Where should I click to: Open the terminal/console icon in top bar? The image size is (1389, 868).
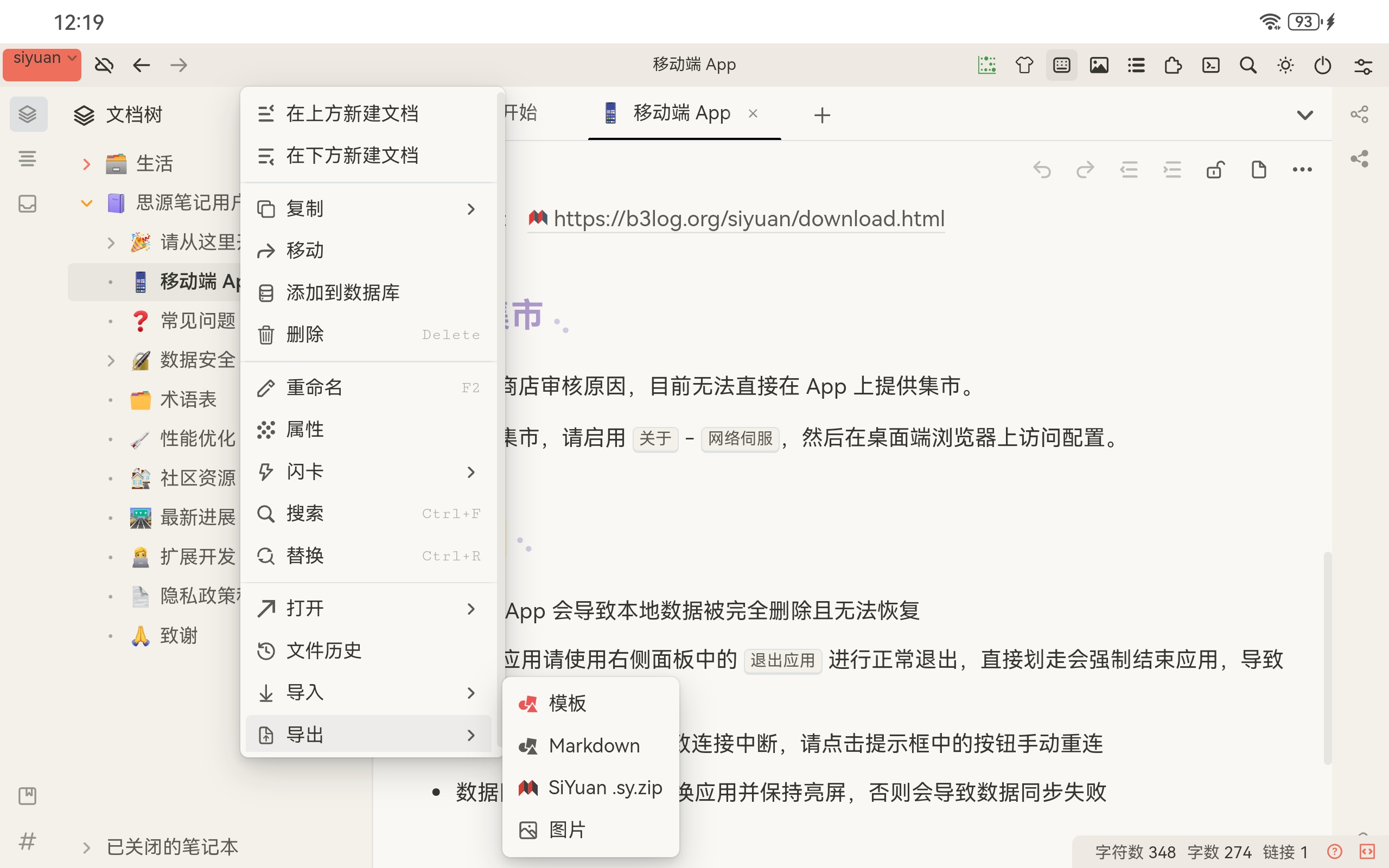coord(1210,65)
